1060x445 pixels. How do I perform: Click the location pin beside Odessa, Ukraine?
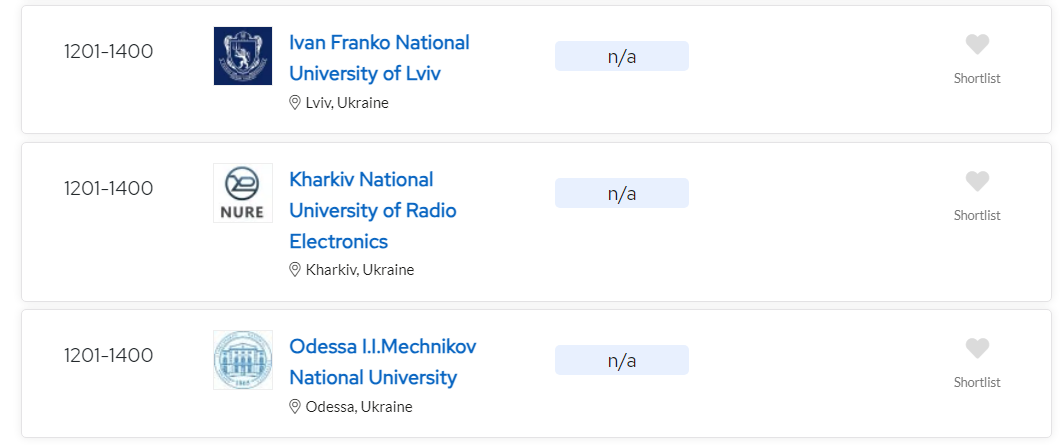coord(295,406)
